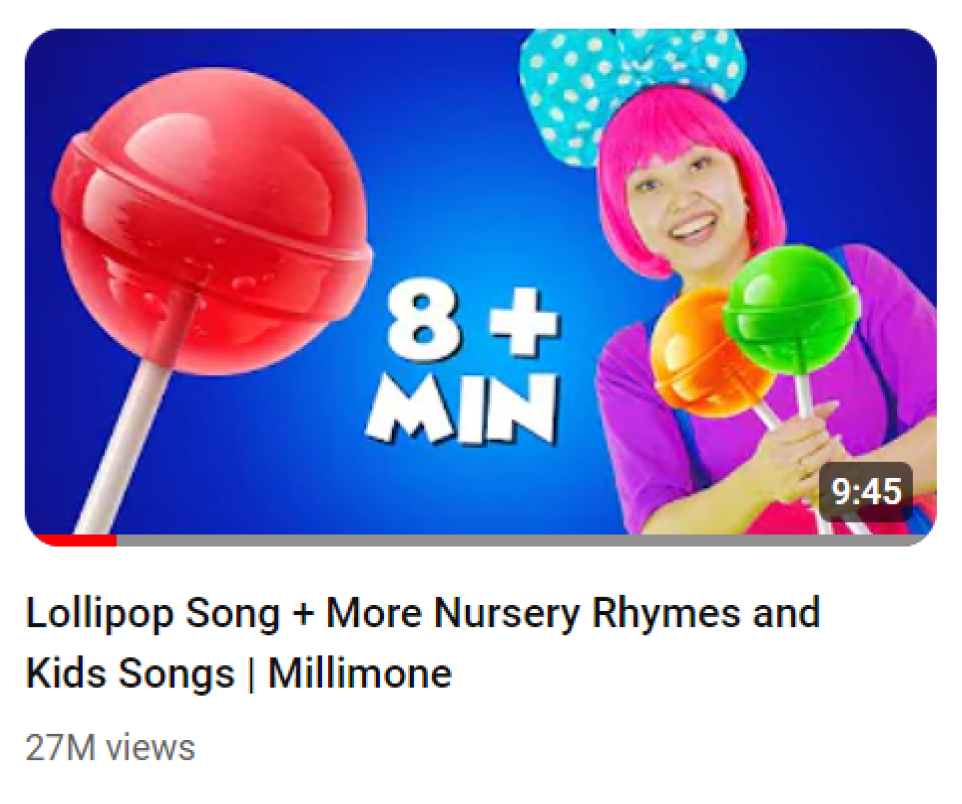The width and height of the screenshot is (962, 804).
Task: Click the plus sign beside the 8
Action: coord(526,322)
